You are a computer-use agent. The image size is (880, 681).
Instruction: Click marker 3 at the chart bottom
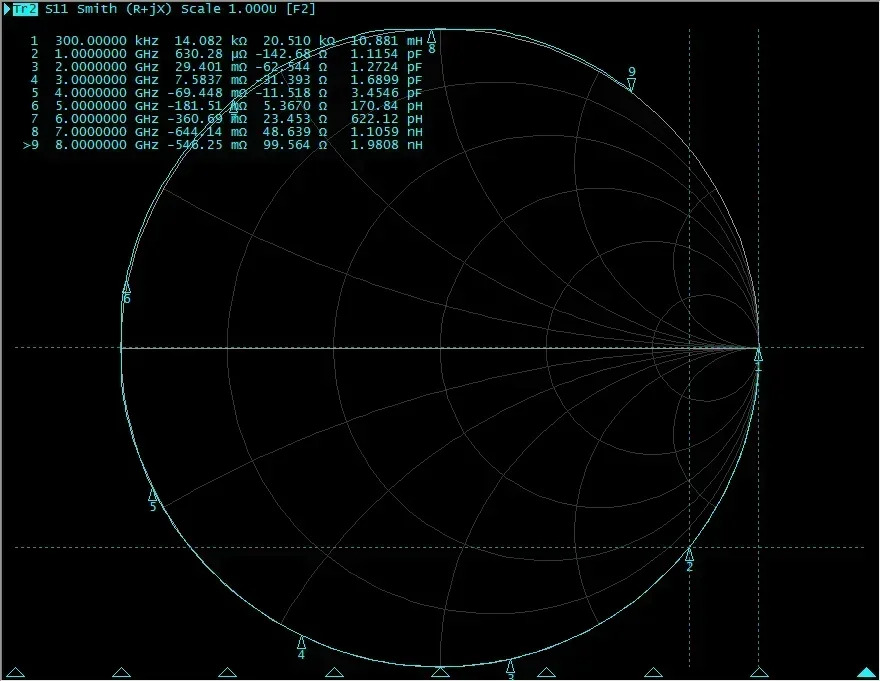(x=510, y=666)
